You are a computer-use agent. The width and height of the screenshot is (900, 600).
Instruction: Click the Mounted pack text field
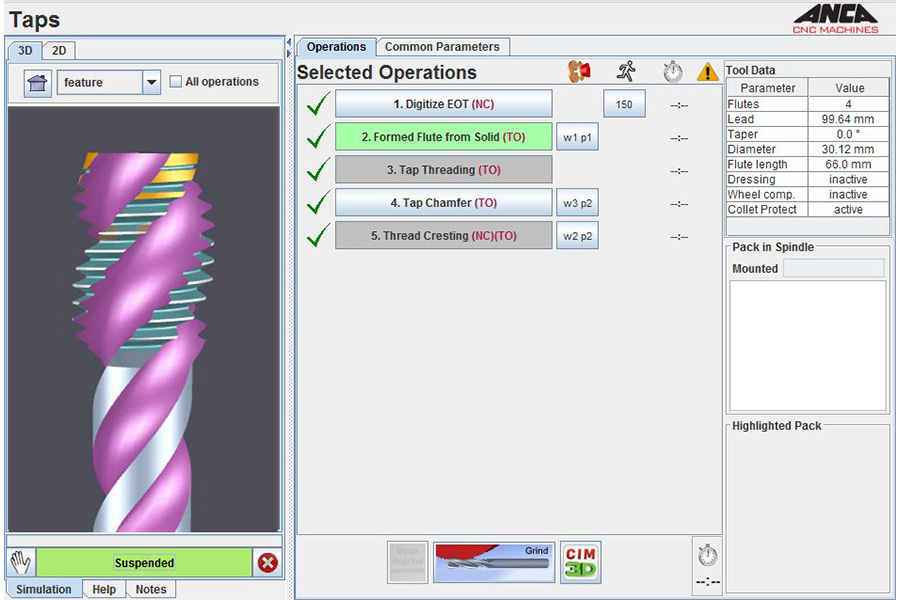[833, 268]
